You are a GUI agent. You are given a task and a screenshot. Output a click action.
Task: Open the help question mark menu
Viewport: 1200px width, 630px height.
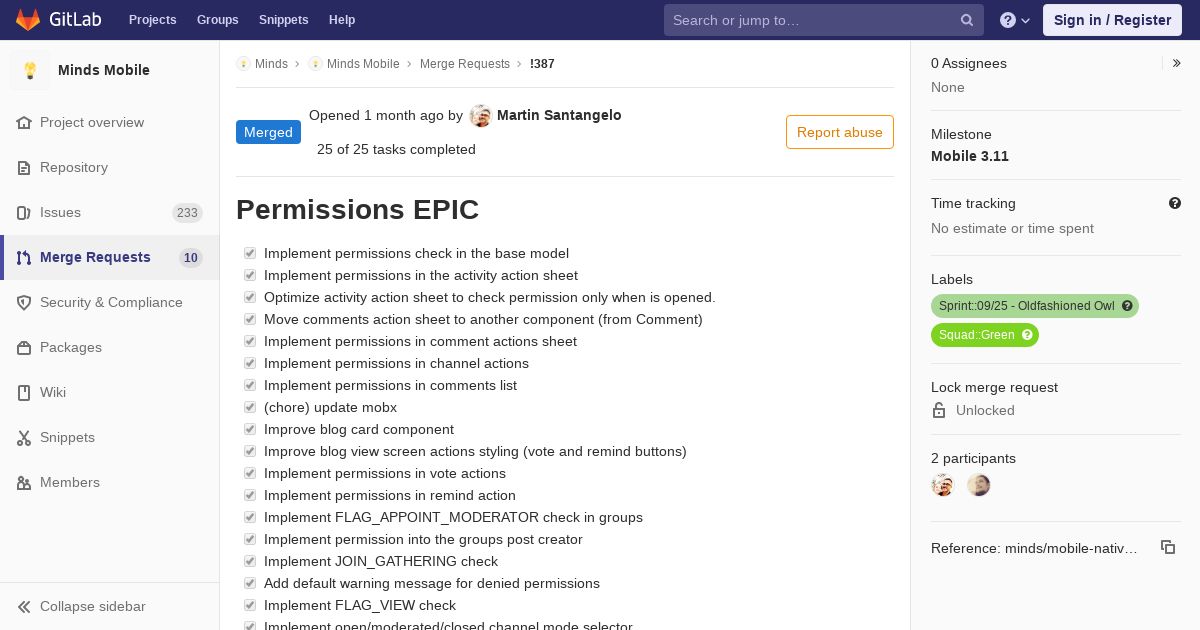point(1015,20)
